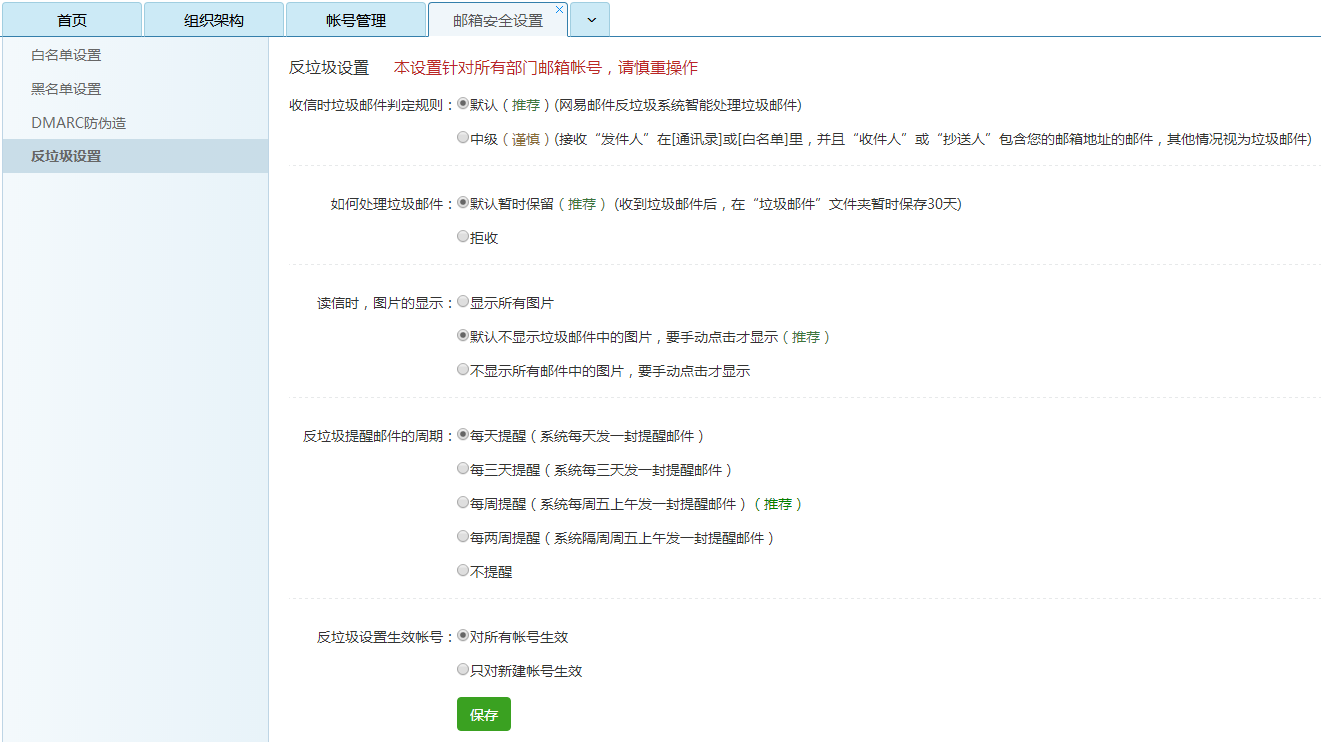Enable the 中级（谨慎）judgment rule
The image size is (1321, 742).
point(462,138)
